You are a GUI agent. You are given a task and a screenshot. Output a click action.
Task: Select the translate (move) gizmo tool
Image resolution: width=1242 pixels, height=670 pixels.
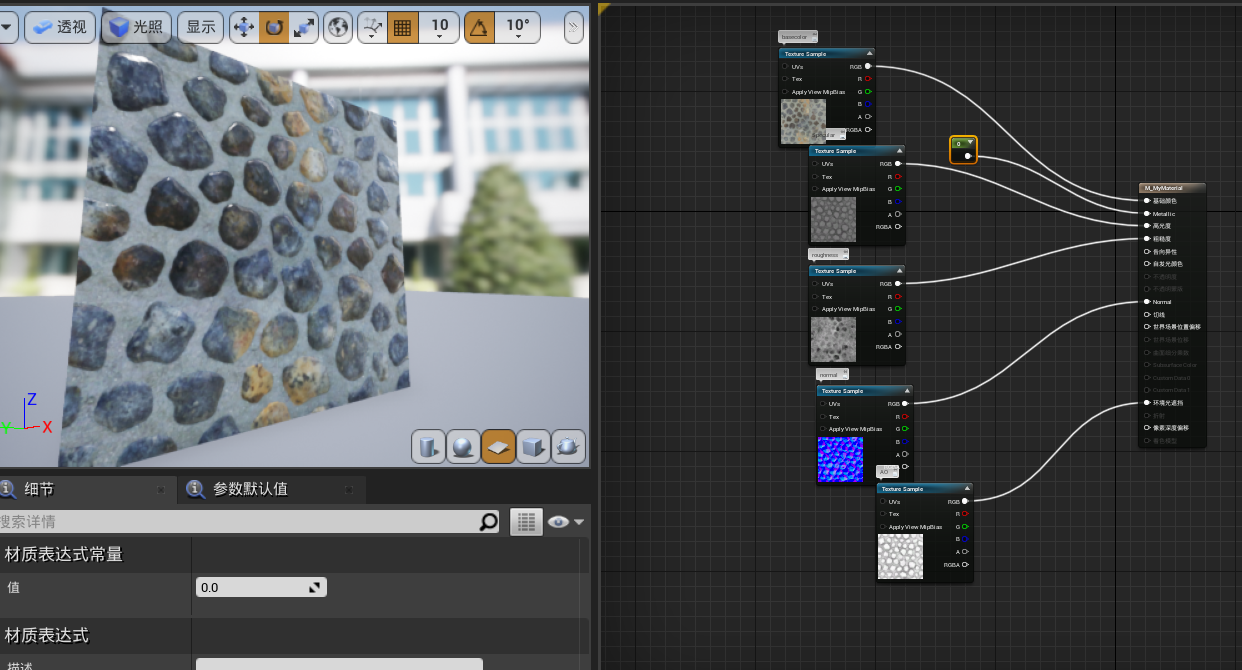coord(244,28)
